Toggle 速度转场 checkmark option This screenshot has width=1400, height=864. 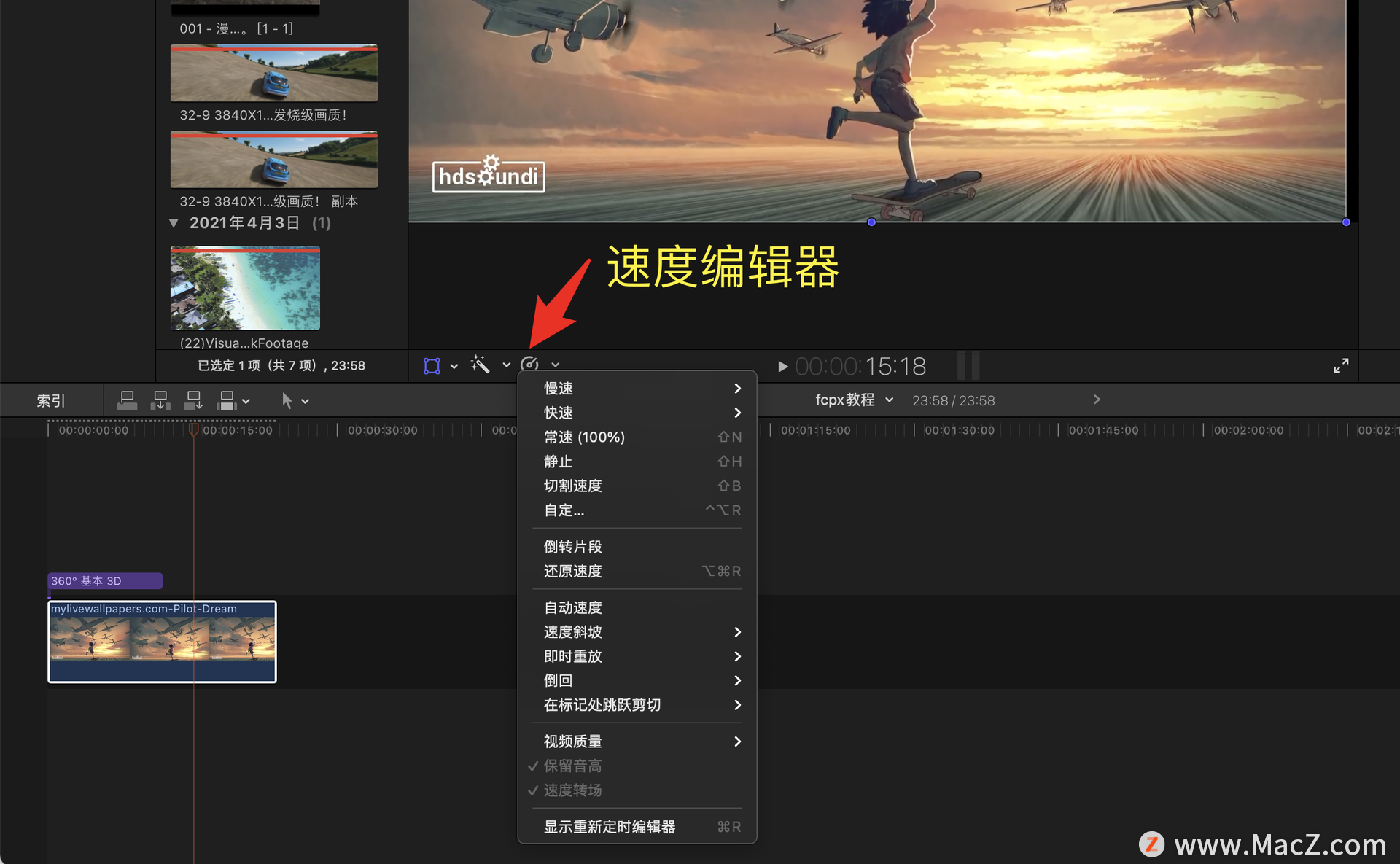coord(637,790)
